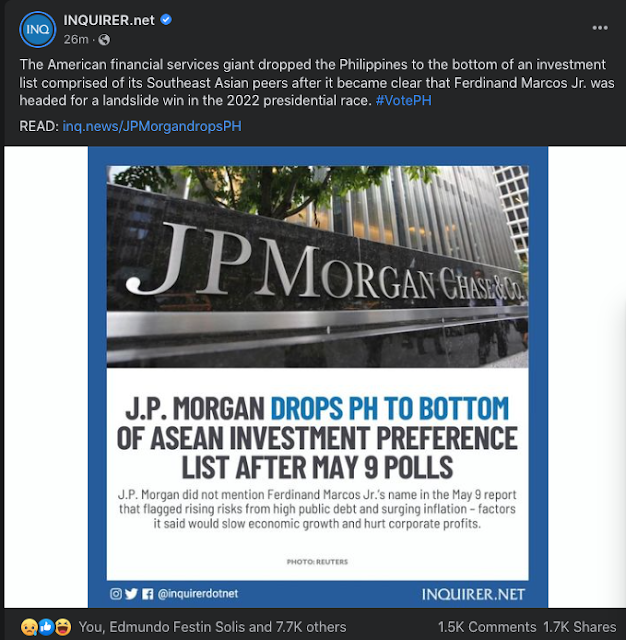626x640 pixels.
Task: Click the haha laughing reaction icon
Action: [x=63, y=627]
